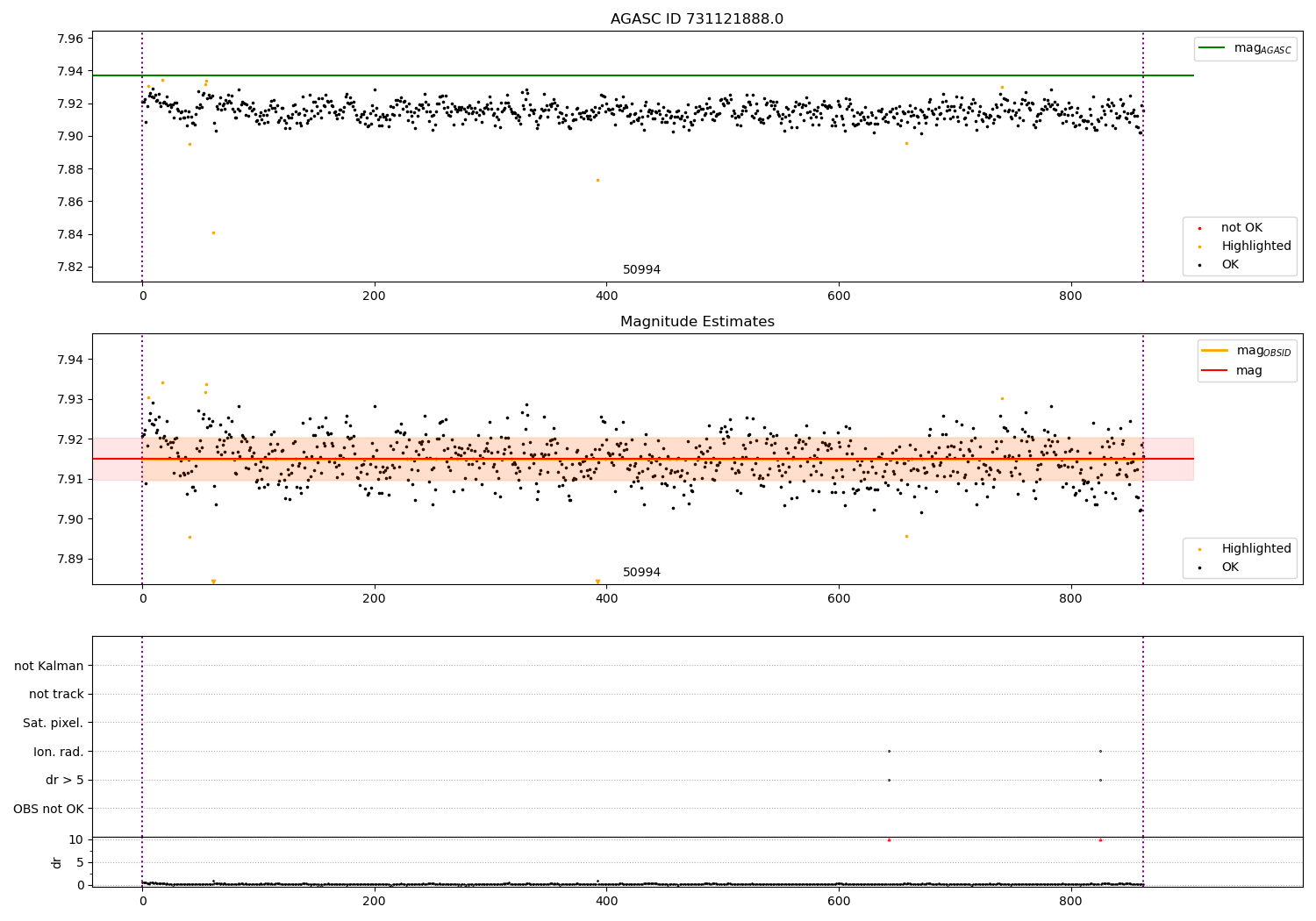Click the 5 tick on the dr axis
Screen dimensions: 1316x921
click(80, 862)
